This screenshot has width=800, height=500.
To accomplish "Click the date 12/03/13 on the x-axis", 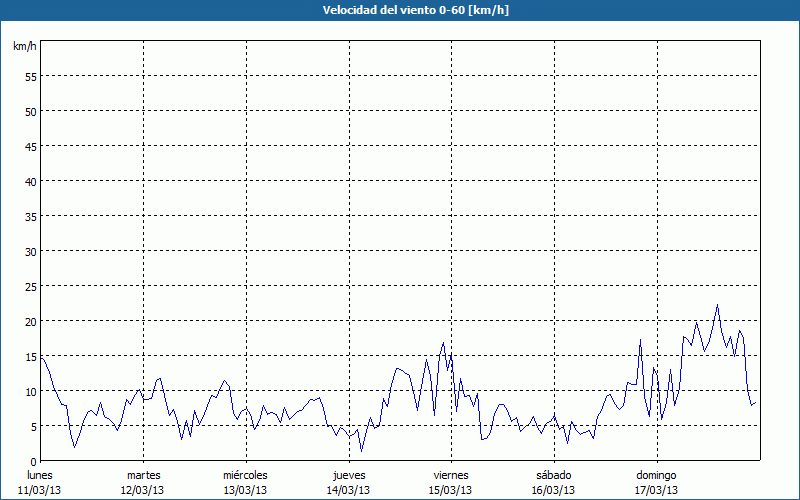I will [143, 490].
